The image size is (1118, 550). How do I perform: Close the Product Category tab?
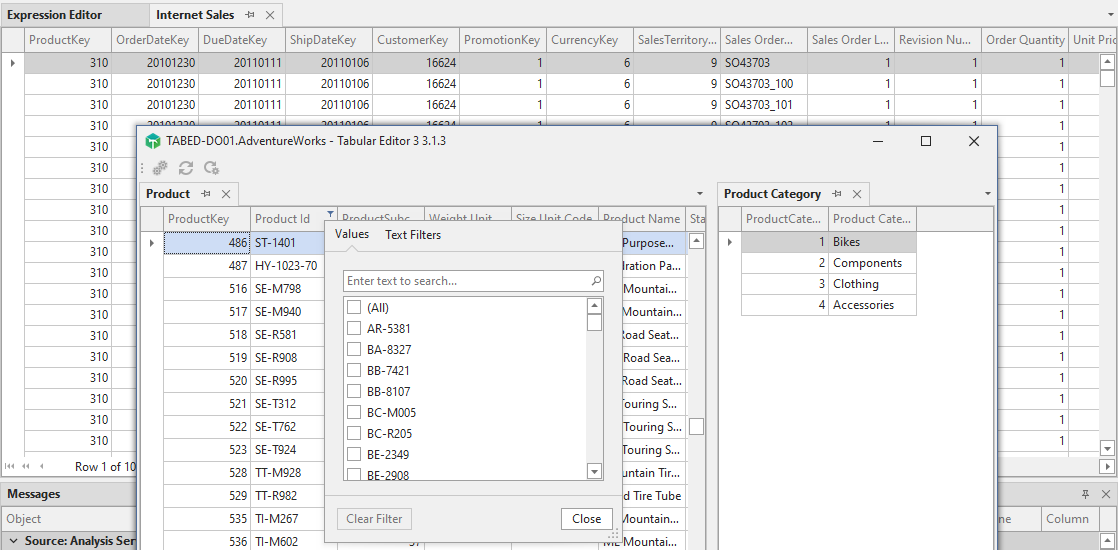(857, 194)
